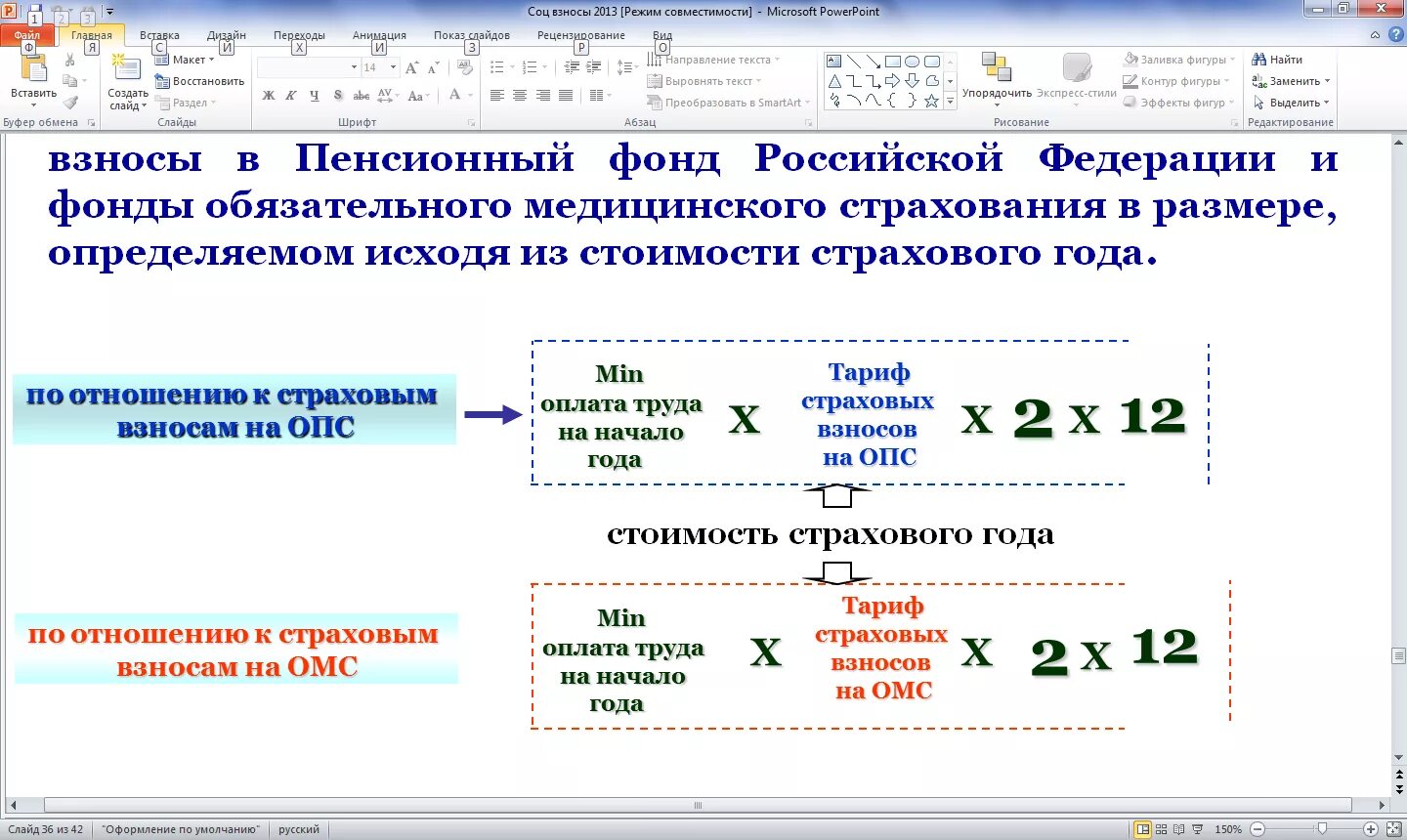Decrease font size with the small A icon

tap(433, 67)
